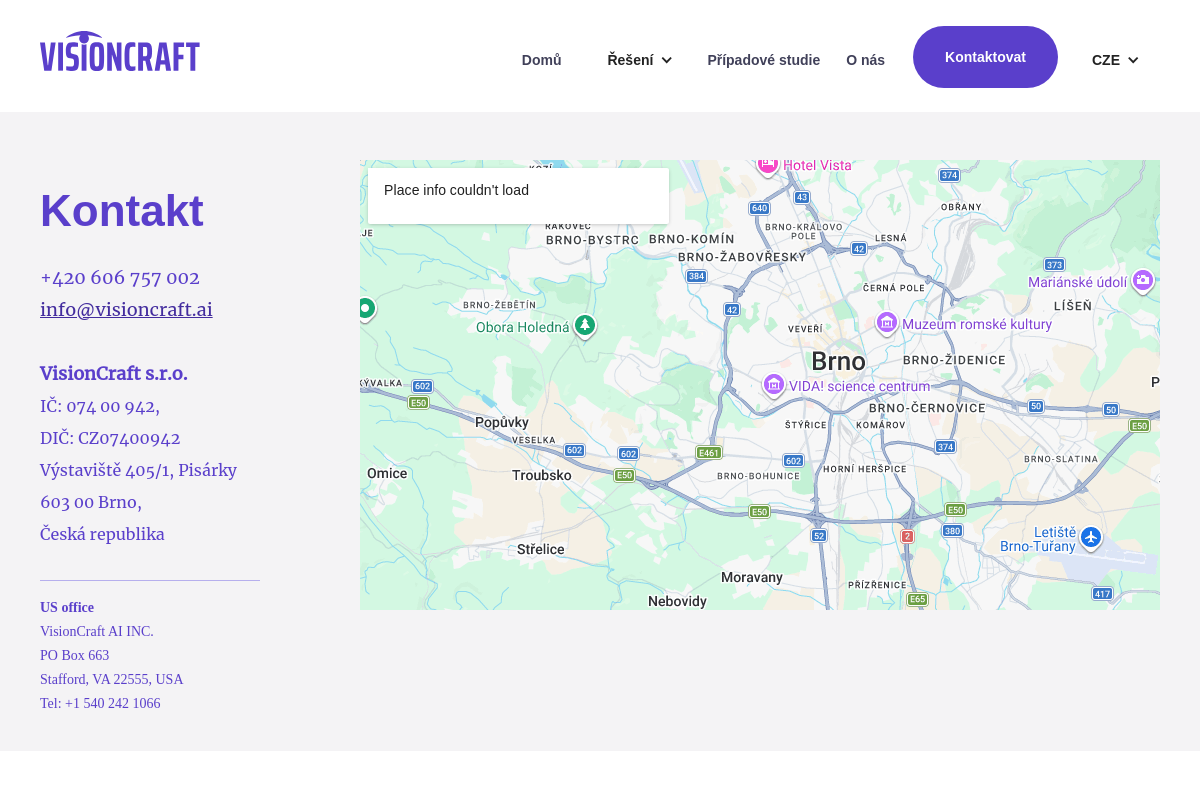This screenshot has width=1200, height=800.
Task: Open Případové studie menu item
Action: [x=763, y=60]
